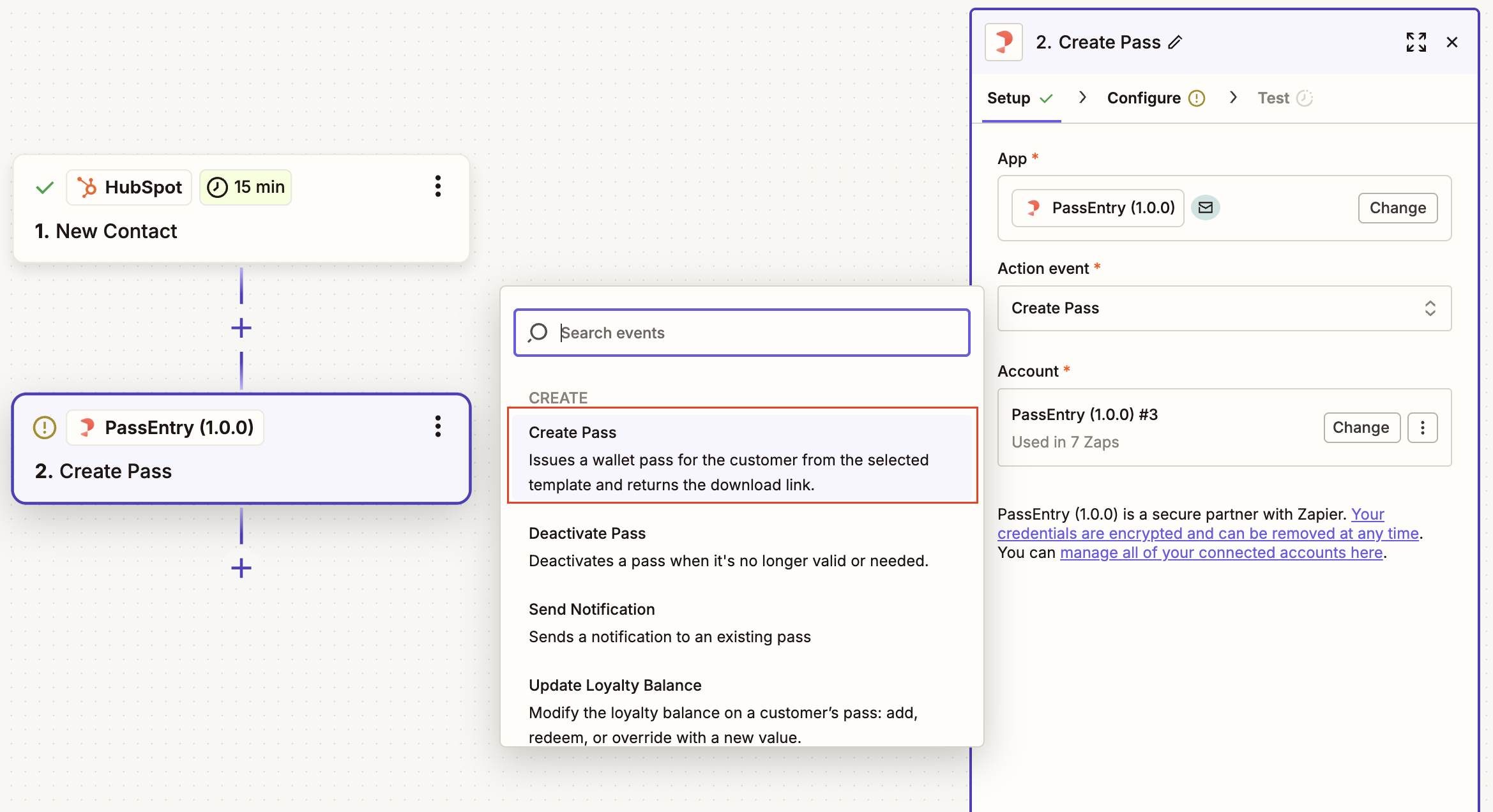Click the Test tab status icon
The height and width of the screenshot is (812, 1493).
coord(1305,98)
